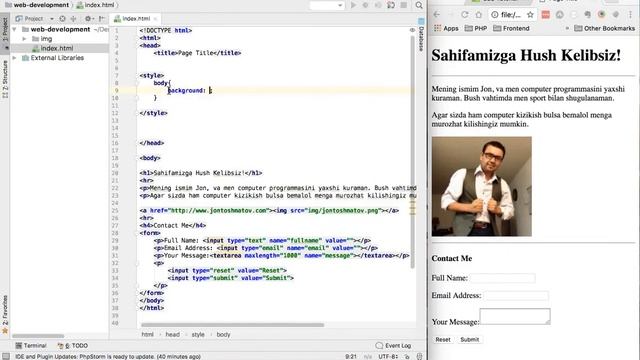Click the UTF-8 encoding selector
Screen dimensions: 640x360
[388, 356]
